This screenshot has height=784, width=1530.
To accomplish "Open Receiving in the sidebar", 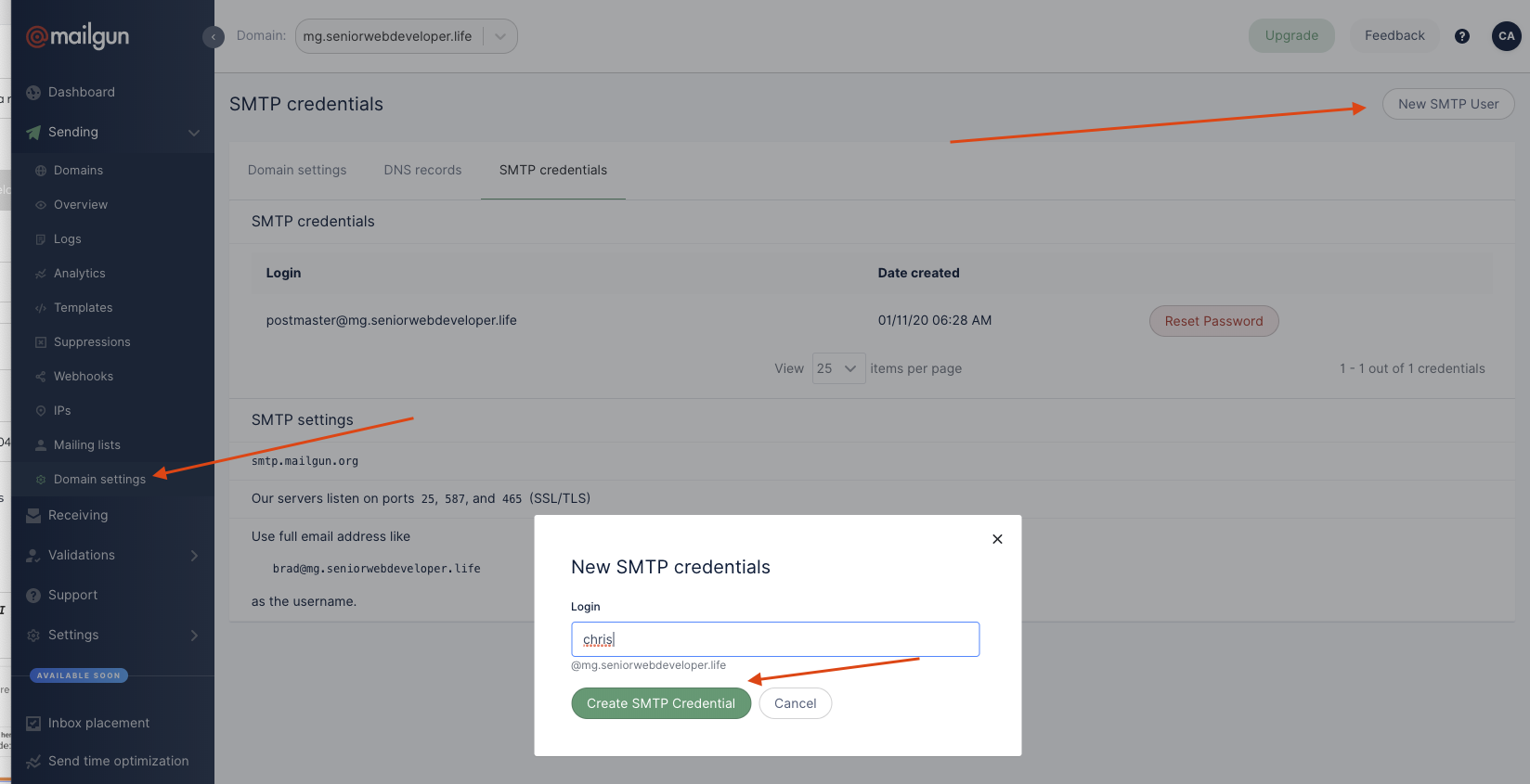I will point(78,515).
